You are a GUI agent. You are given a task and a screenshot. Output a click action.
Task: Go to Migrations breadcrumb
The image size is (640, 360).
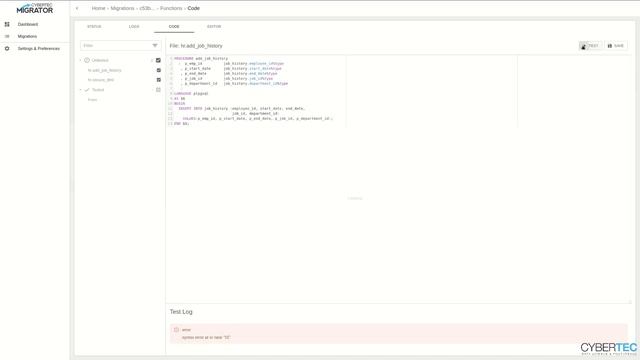122,8
